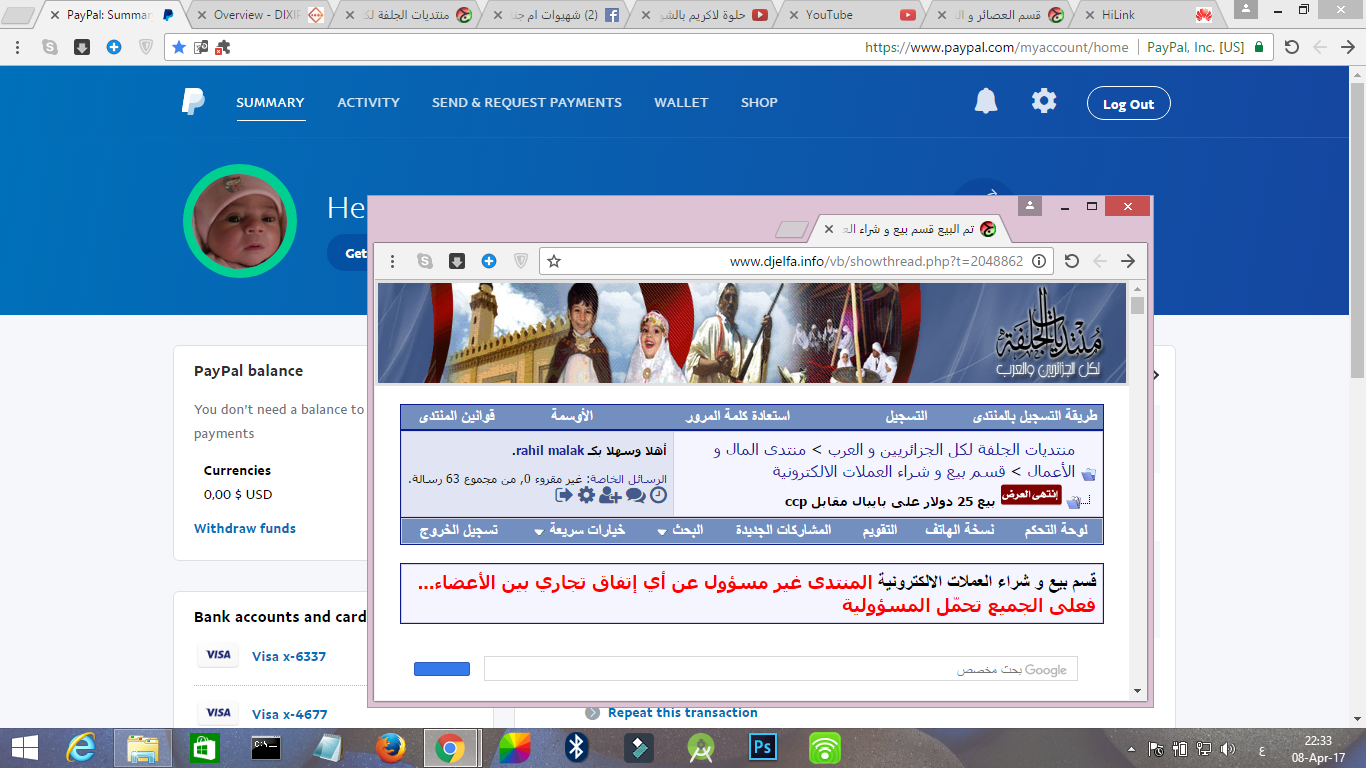Click logout arrow icon in forum user panel

564,495
